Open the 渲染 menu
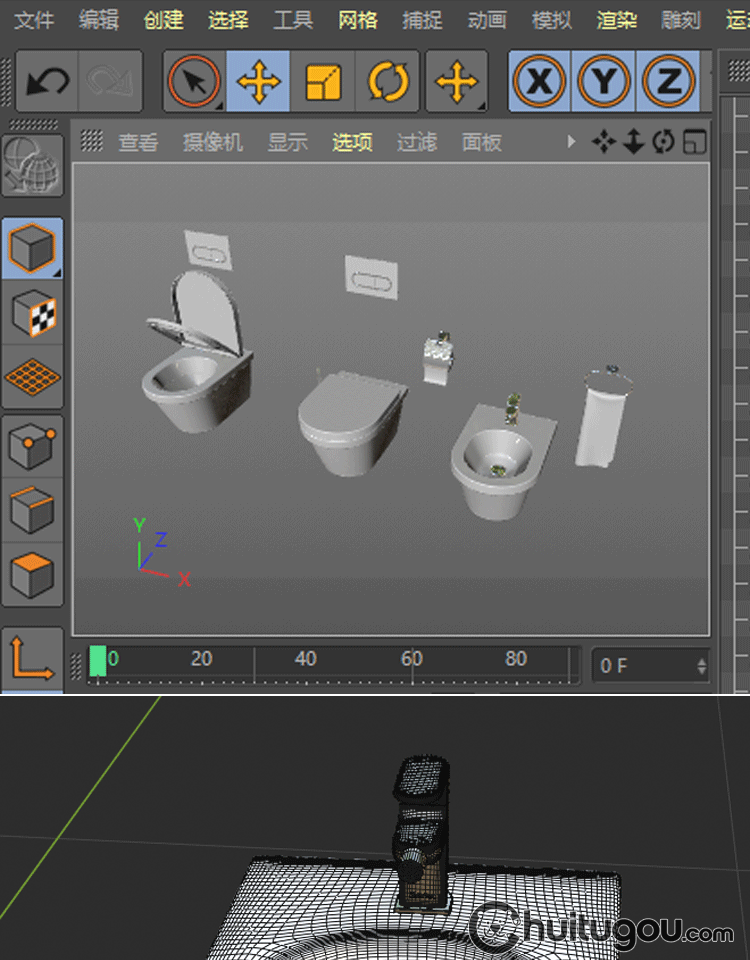This screenshot has height=960, width=750. [x=616, y=20]
